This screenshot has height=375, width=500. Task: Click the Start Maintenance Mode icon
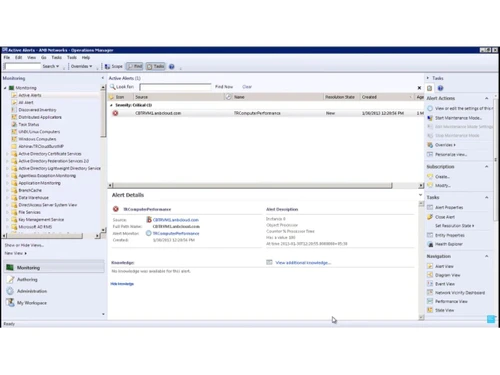pos(430,118)
